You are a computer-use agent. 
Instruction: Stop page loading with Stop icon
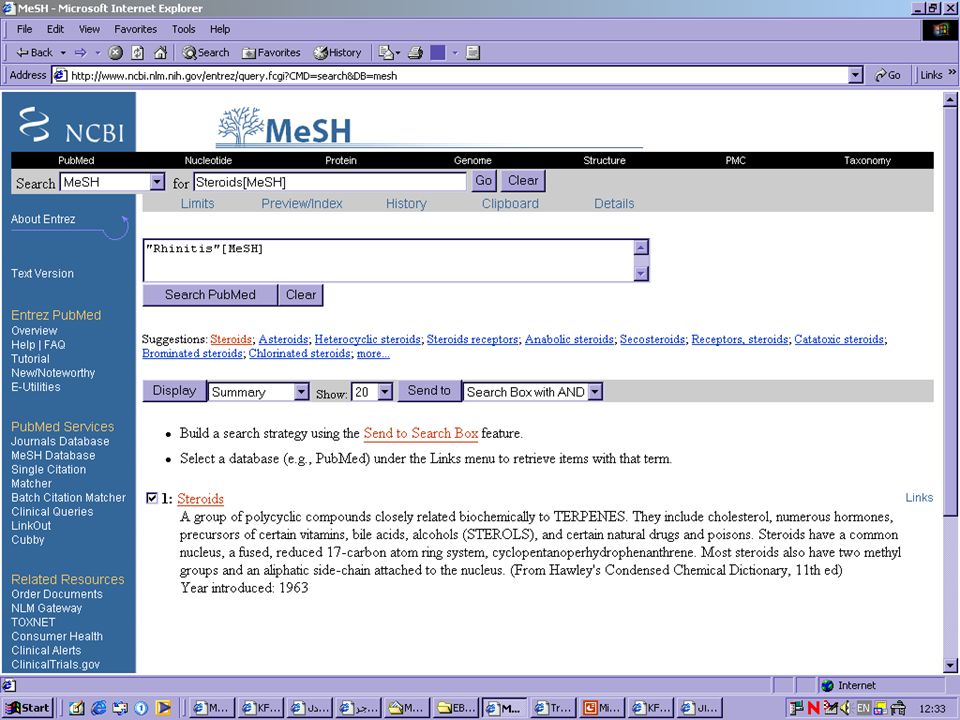(115, 53)
